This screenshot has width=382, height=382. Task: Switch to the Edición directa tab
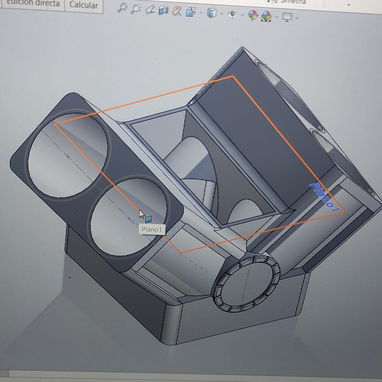[x=32, y=4]
